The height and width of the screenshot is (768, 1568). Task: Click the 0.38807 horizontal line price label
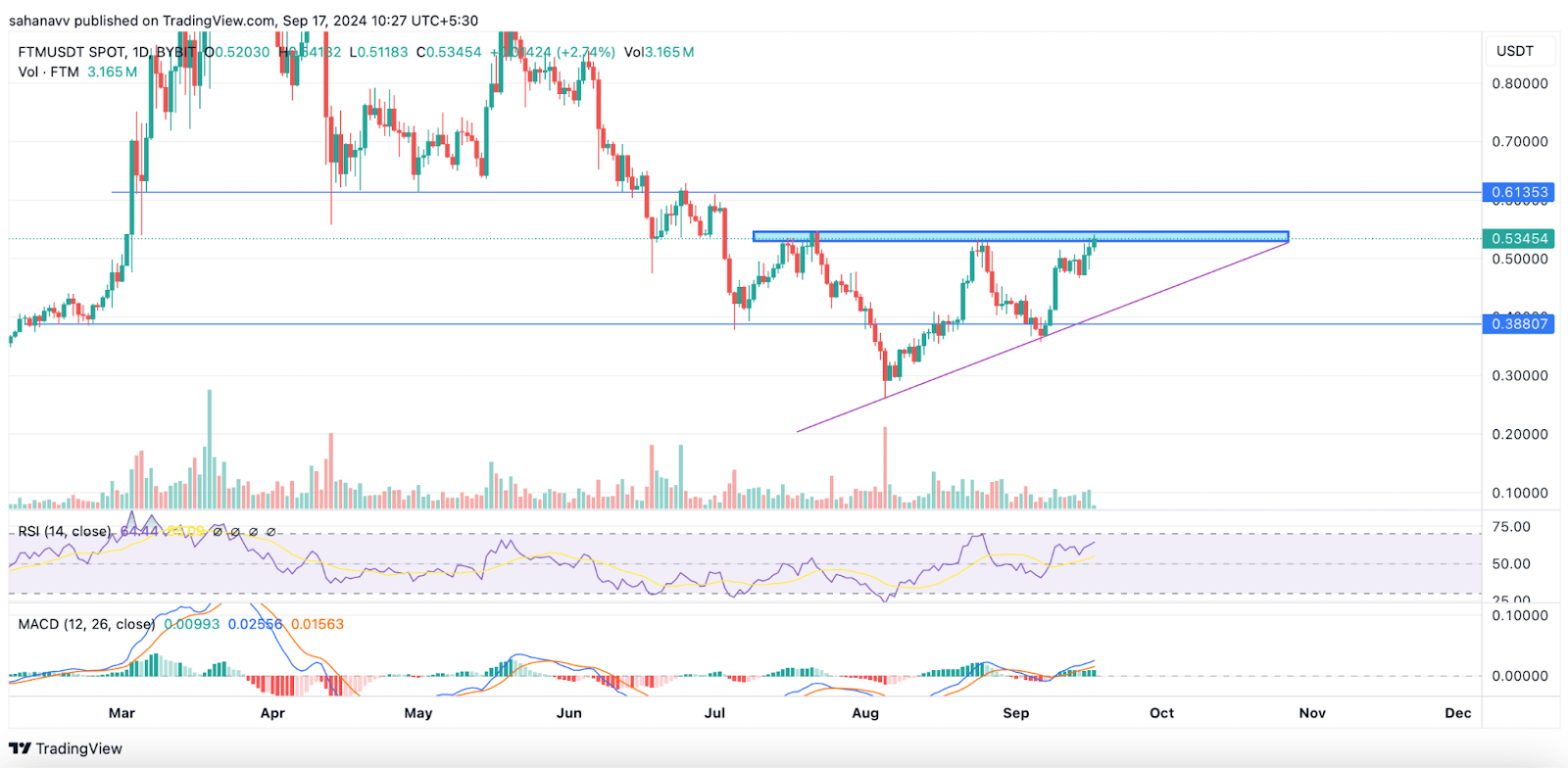(1519, 323)
